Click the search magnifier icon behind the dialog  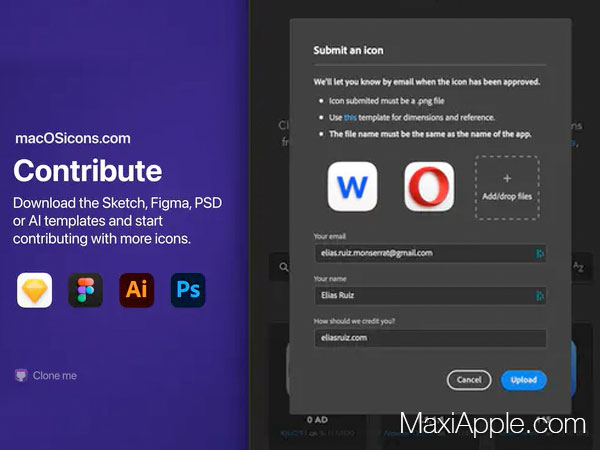(x=284, y=267)
